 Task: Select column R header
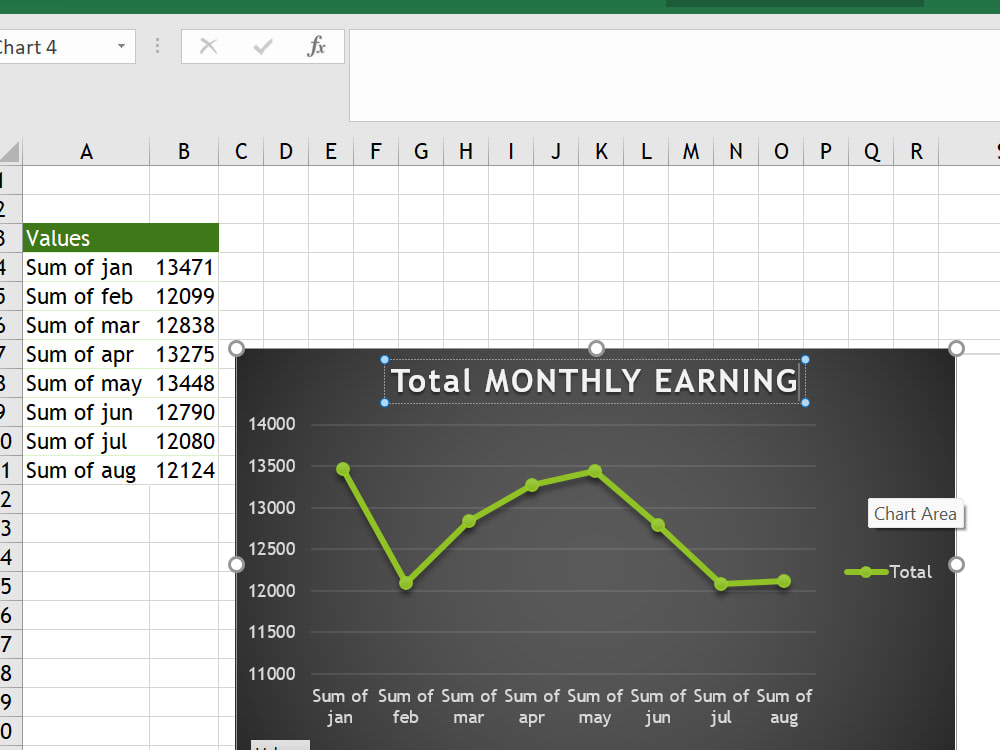point(916,151)
